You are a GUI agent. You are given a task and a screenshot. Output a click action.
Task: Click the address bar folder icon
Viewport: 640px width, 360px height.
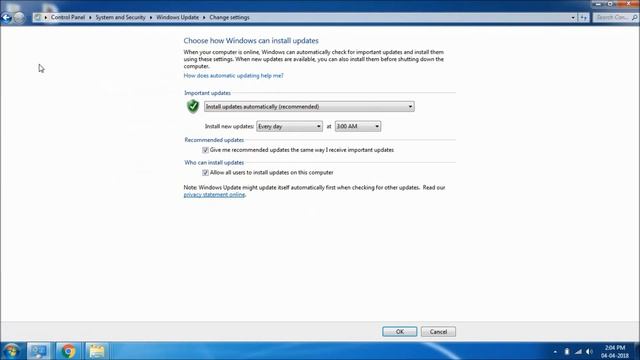38,18
